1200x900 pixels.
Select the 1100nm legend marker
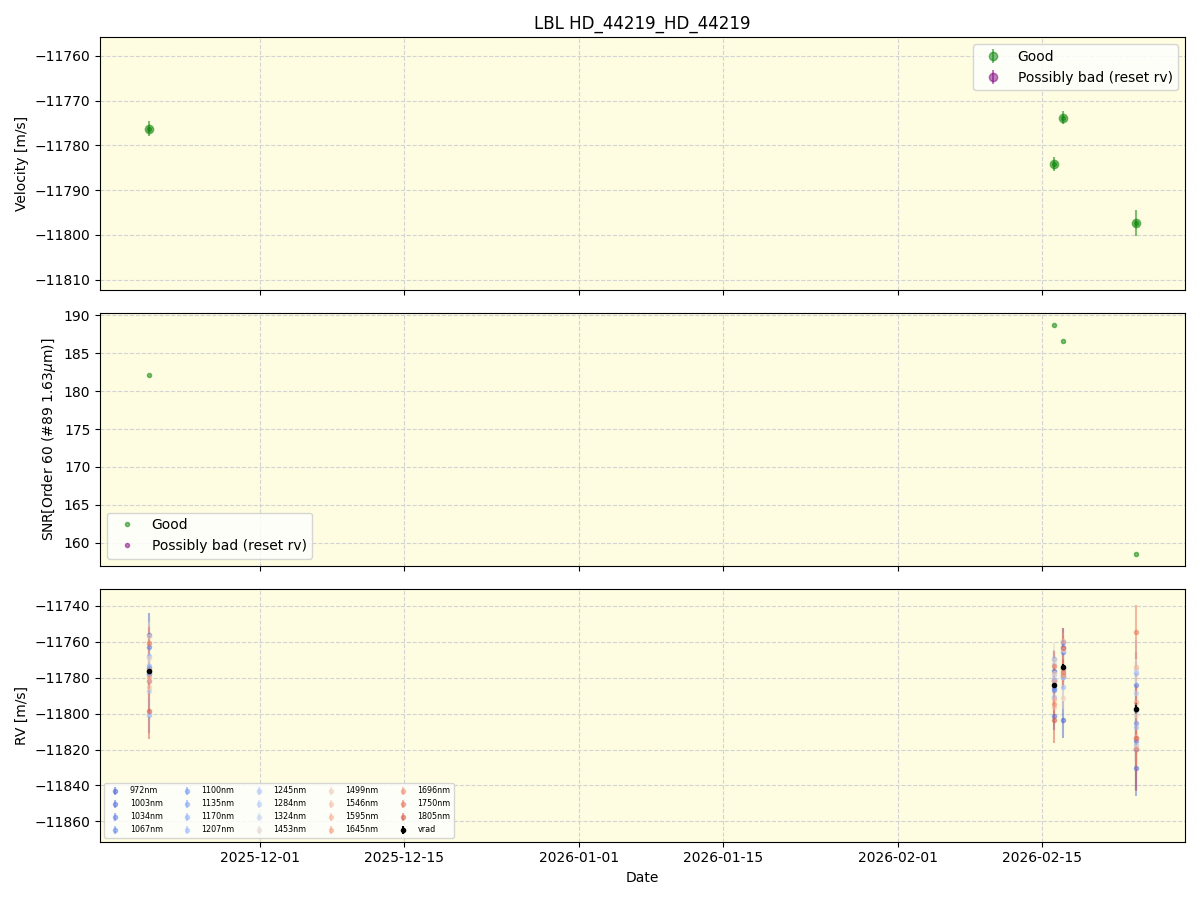tap(187, 790)
